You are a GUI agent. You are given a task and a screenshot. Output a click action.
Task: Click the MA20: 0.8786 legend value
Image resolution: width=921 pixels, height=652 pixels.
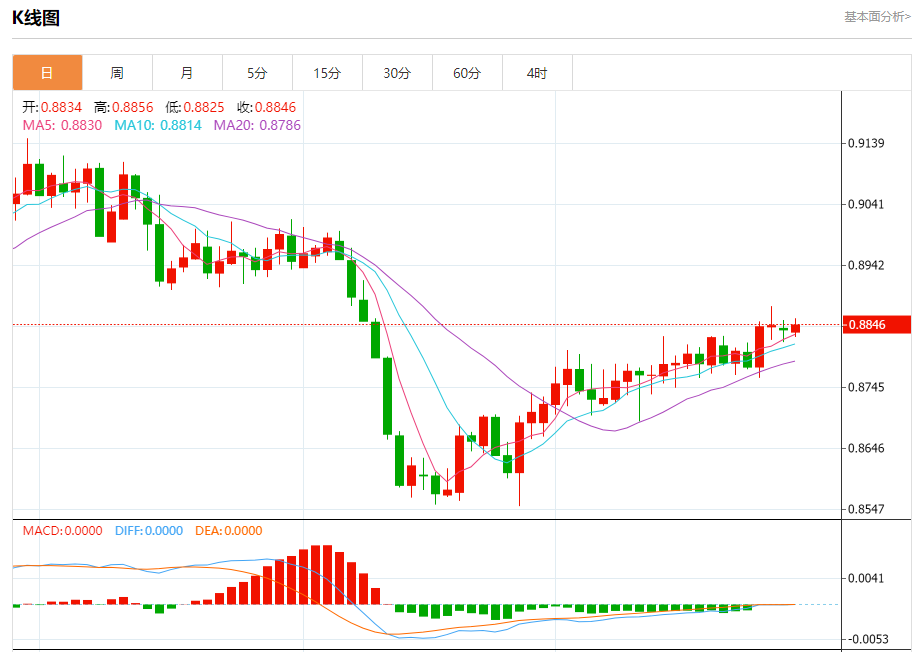click(x=257, y=125)
